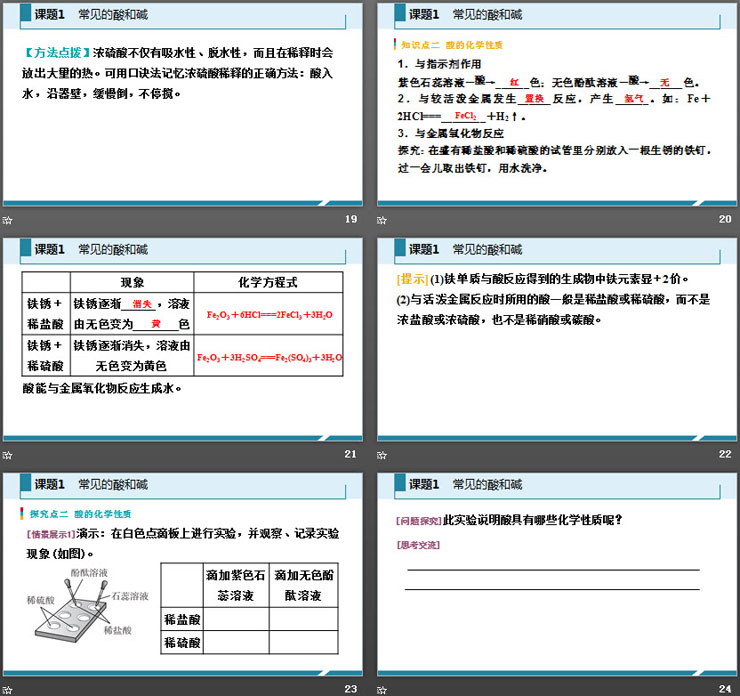Click slide number 23 label
This screenshot has width=740, height=696.
(350, 689)
